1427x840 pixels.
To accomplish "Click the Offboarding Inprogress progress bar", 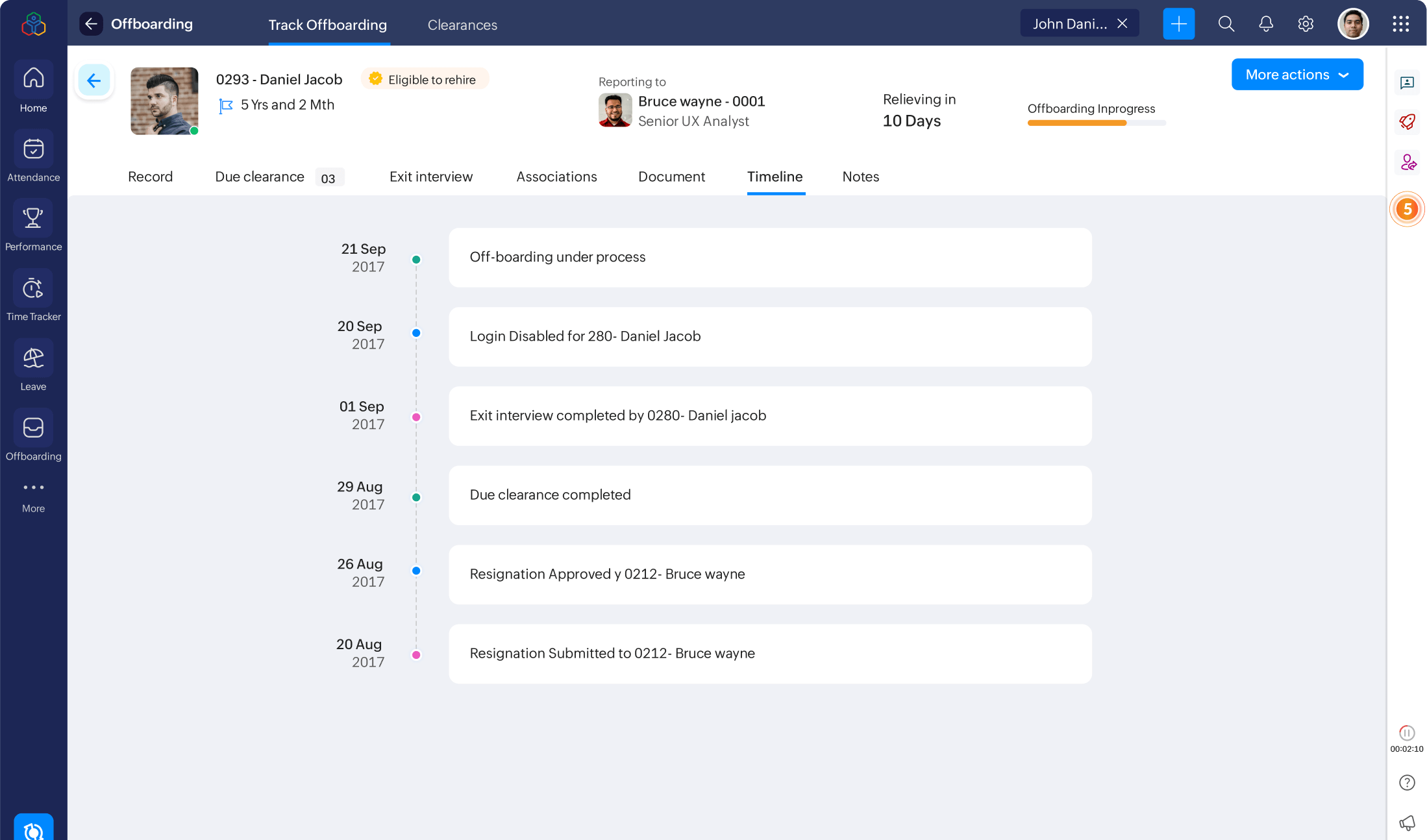I will (x=1096, y=123).
